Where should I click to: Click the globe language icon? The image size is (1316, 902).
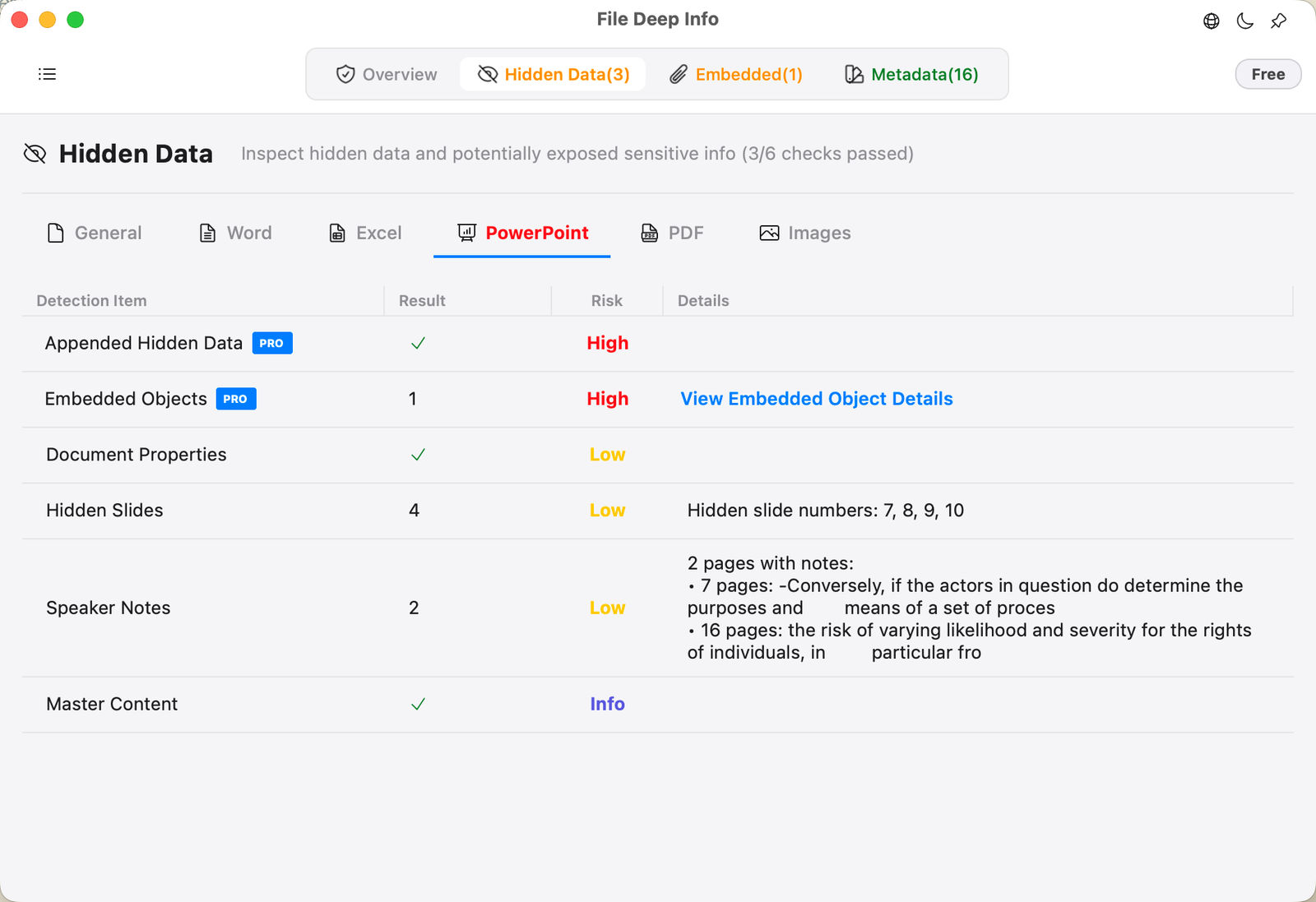pyautogui.click(x=1211, y=21)
